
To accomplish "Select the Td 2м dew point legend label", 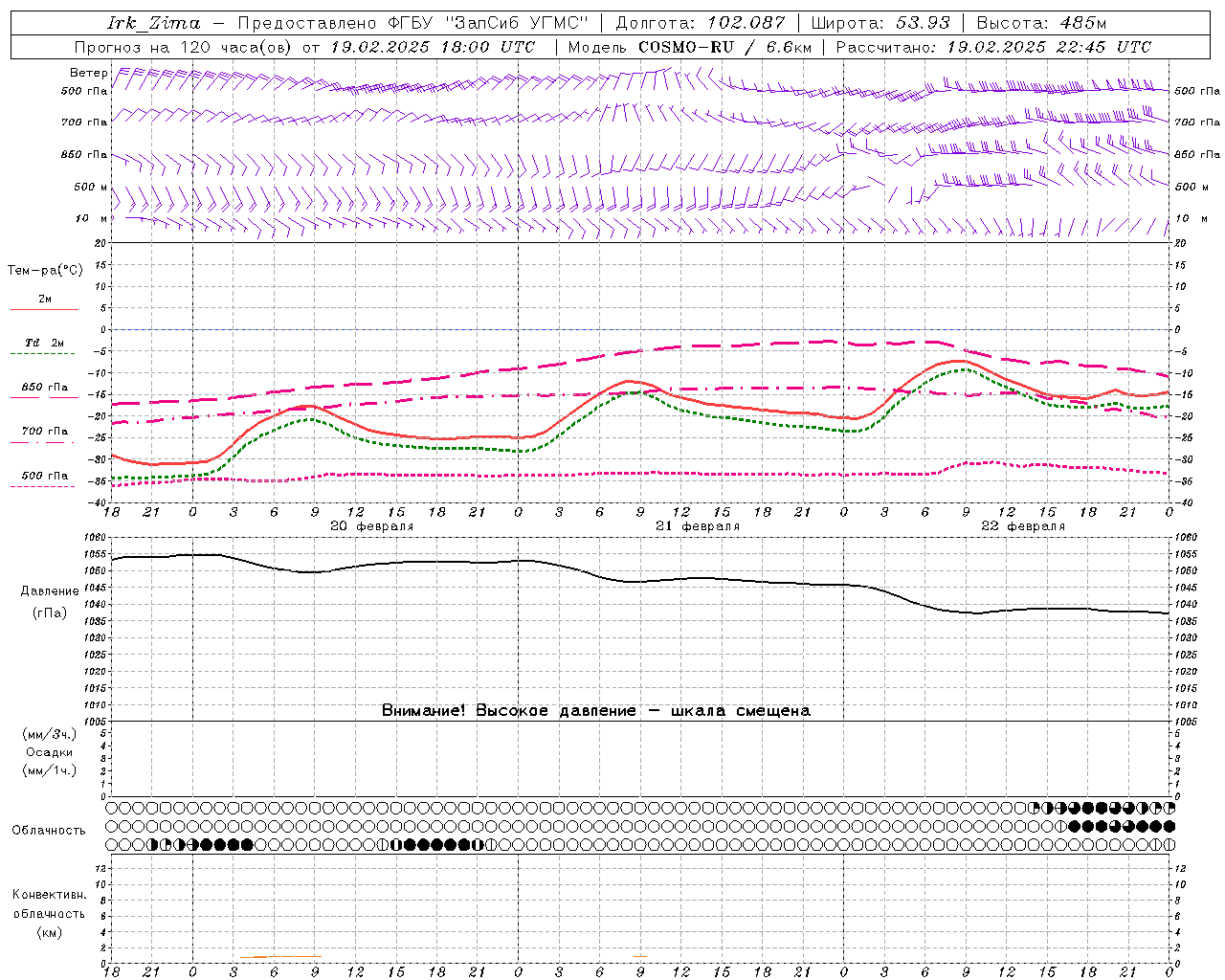I will click(45, 343).
